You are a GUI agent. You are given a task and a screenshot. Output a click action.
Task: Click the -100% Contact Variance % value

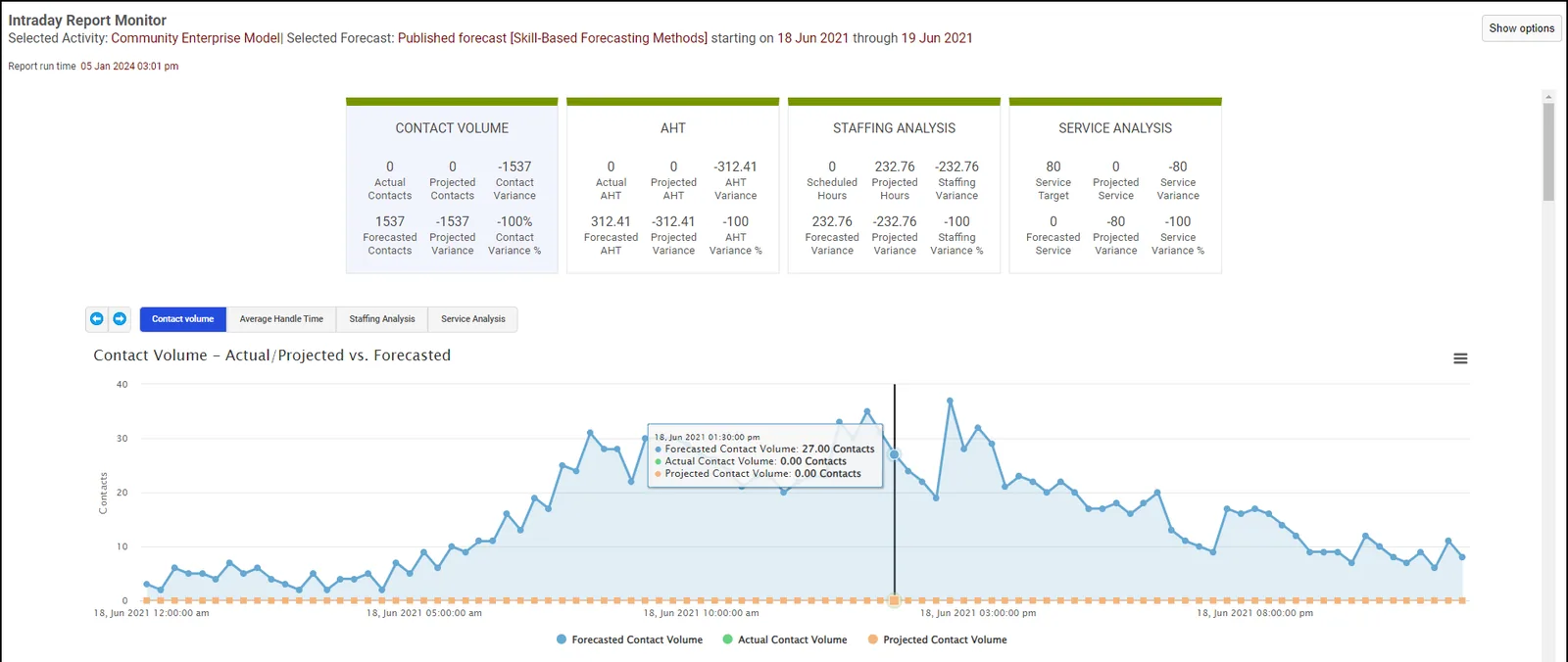pyautogui.click(x=514, y=221)
